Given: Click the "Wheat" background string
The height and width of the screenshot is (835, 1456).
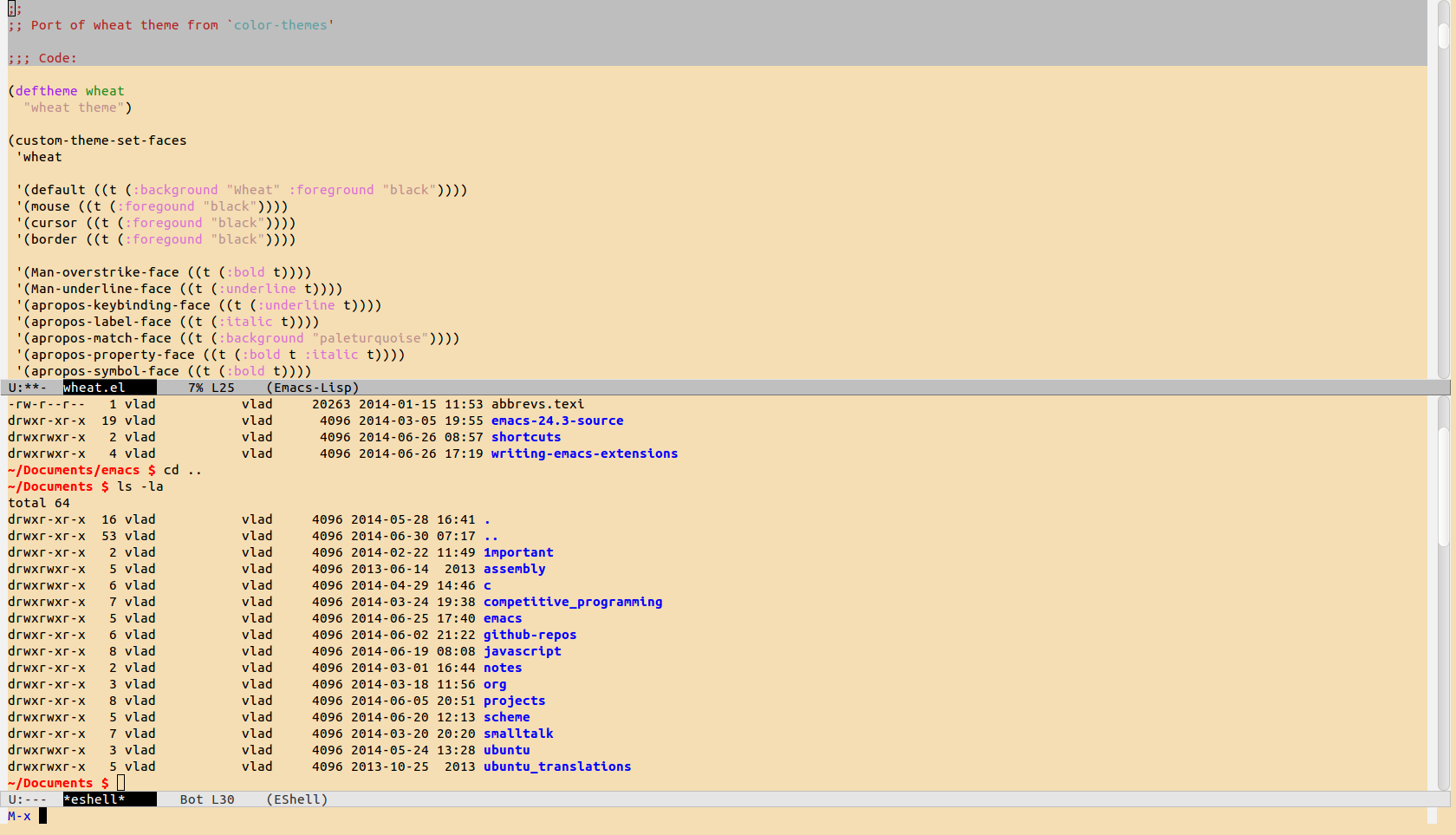Looking at the screenshot, I should point(254,190).
